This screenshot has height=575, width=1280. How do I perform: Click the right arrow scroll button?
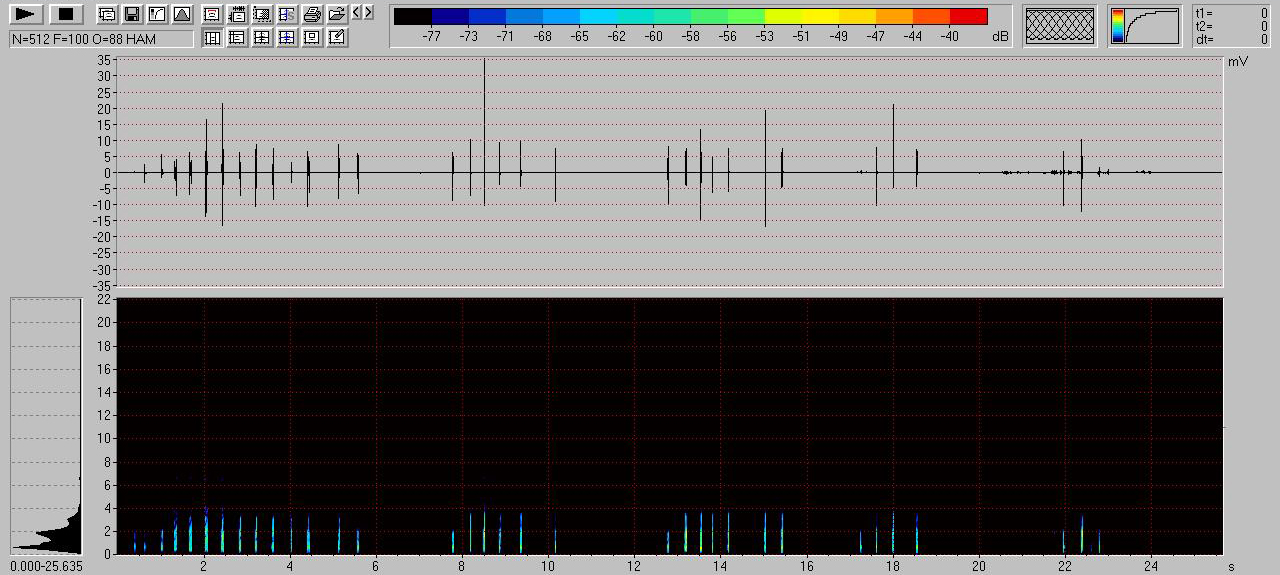[369, 12]
